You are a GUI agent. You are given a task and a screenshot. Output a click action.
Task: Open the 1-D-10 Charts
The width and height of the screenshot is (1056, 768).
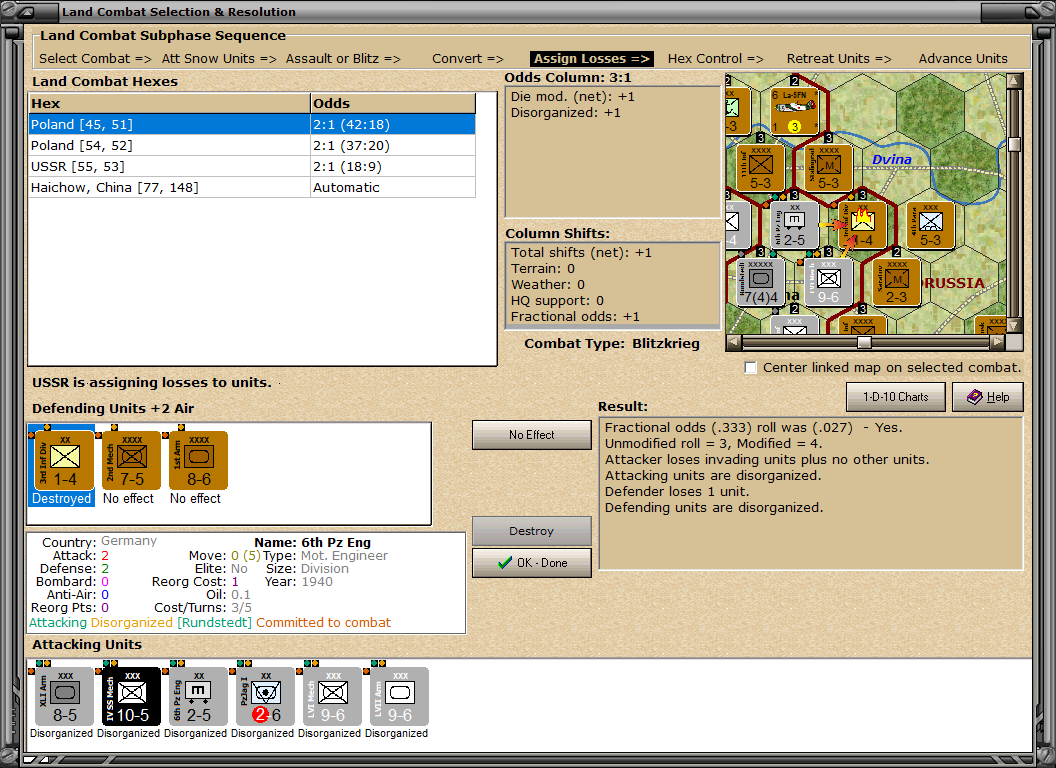tap(895, 397)
